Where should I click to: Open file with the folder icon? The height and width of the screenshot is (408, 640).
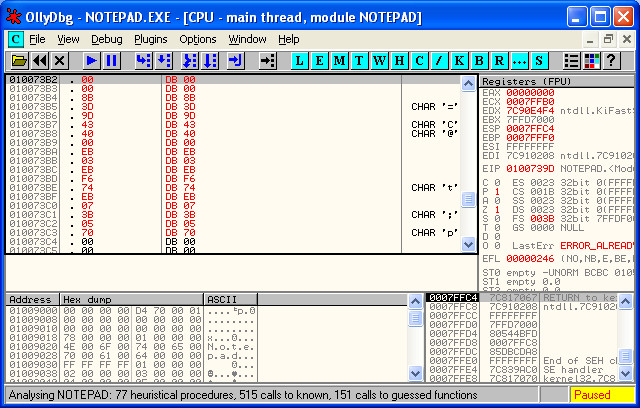point(19,61)
